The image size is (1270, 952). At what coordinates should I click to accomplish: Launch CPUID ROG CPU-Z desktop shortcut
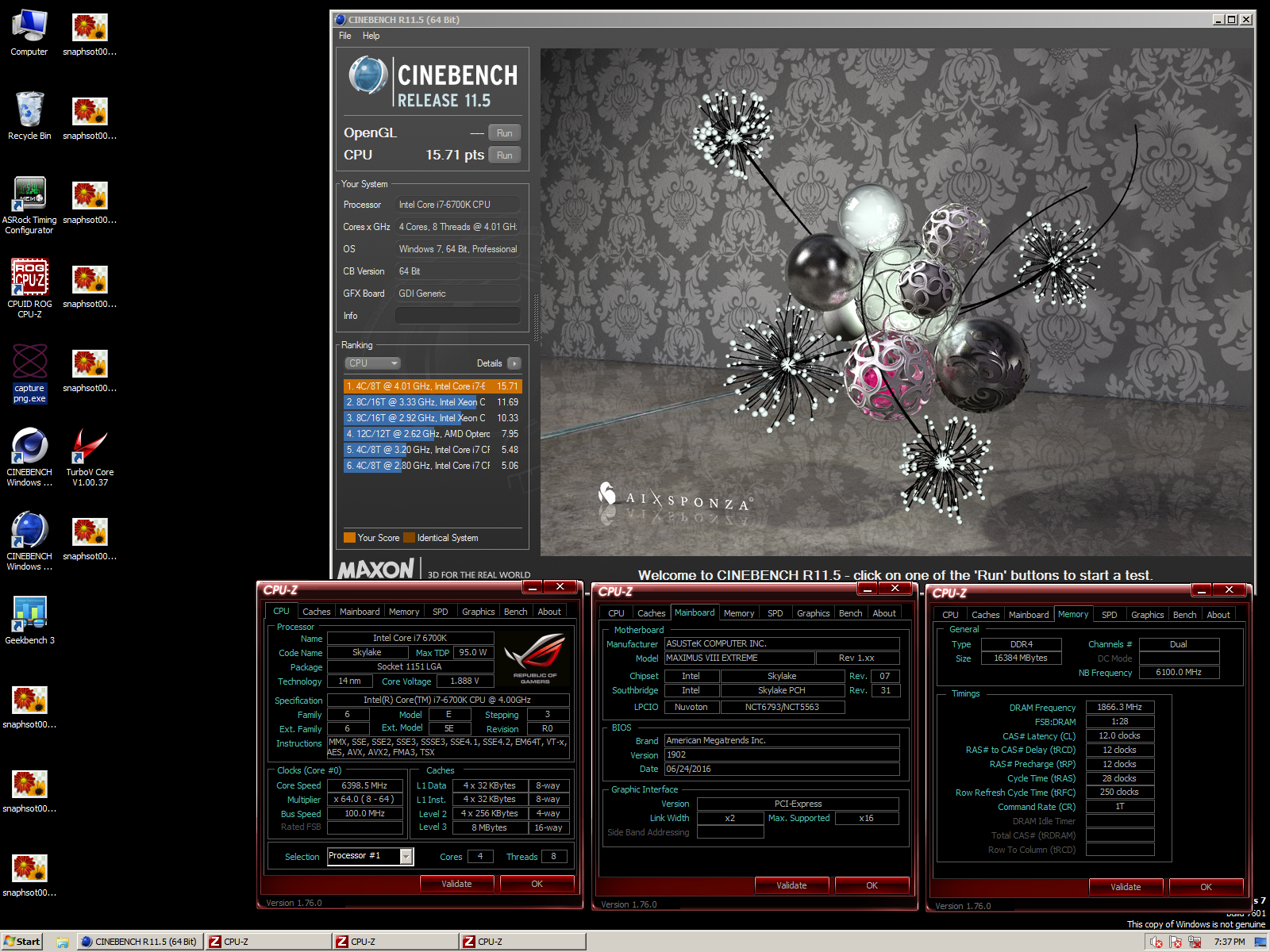(29, 288)
